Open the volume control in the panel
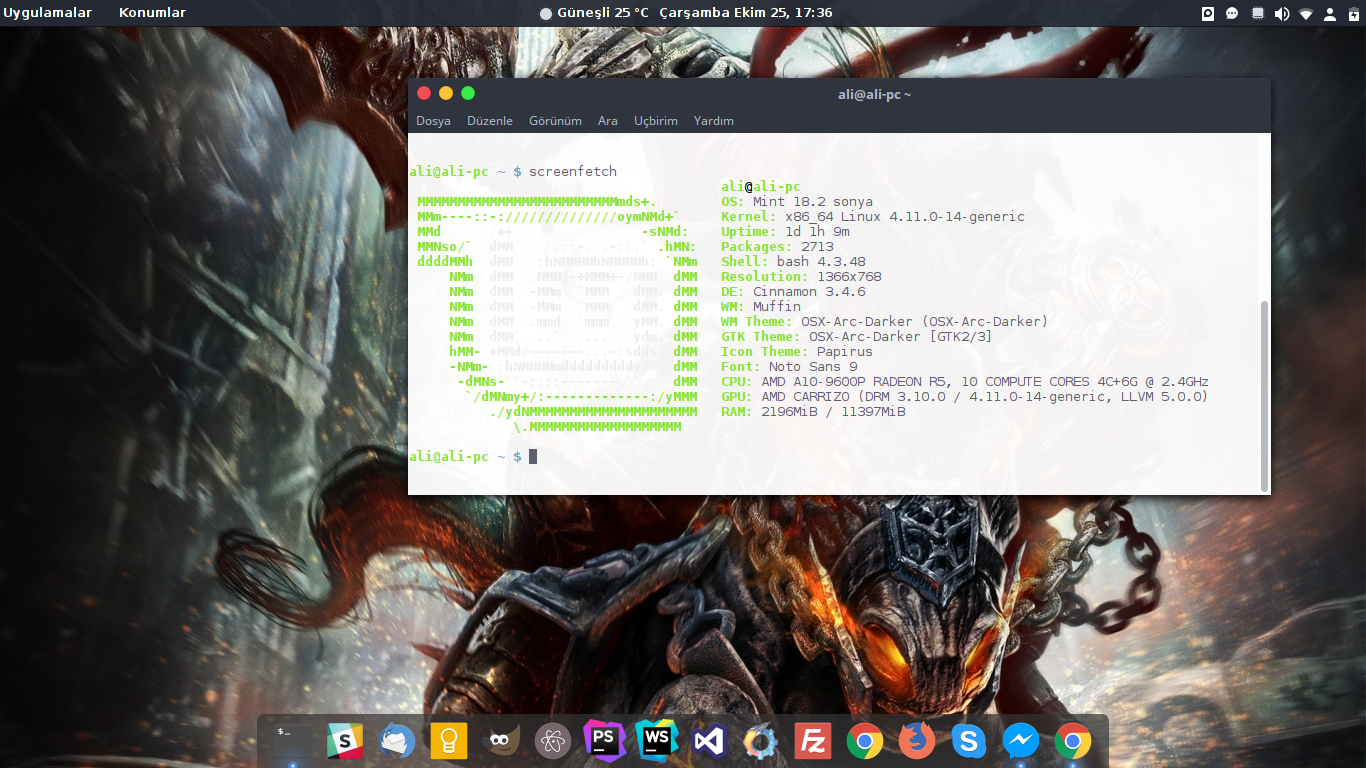Screen dimensions: 1366x768 click(1282, 13)
